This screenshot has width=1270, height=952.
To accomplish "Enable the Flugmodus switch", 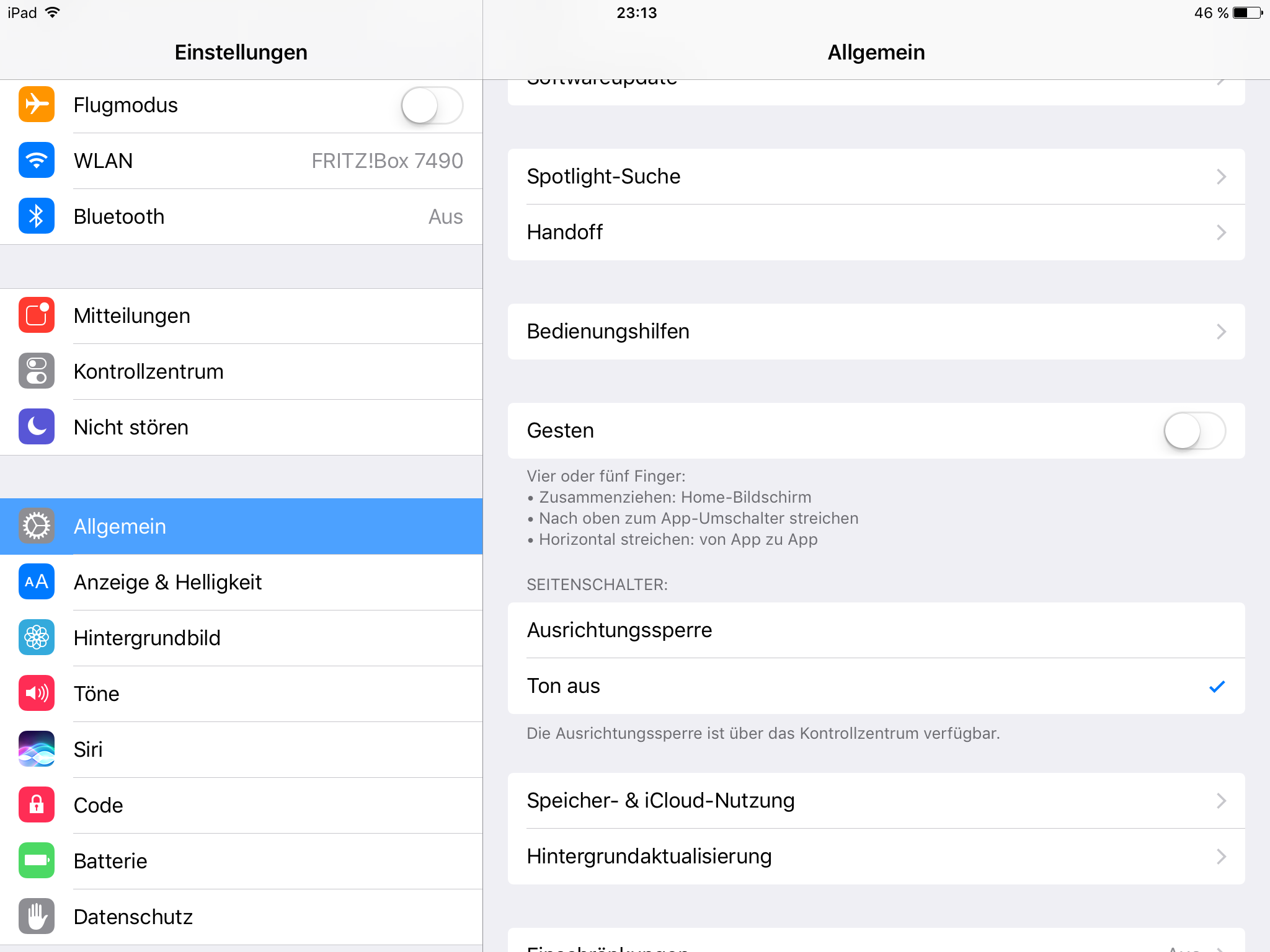I will (x=432, y=105).
